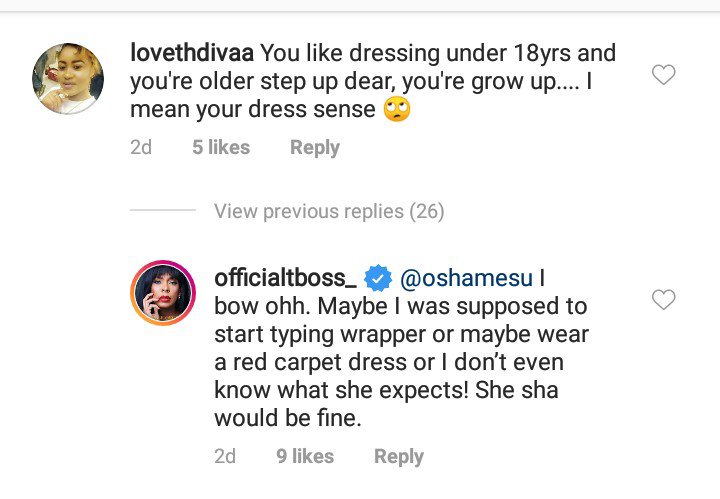Click the 2d timestamp under officialtboss_'s reply

(225, 456)
